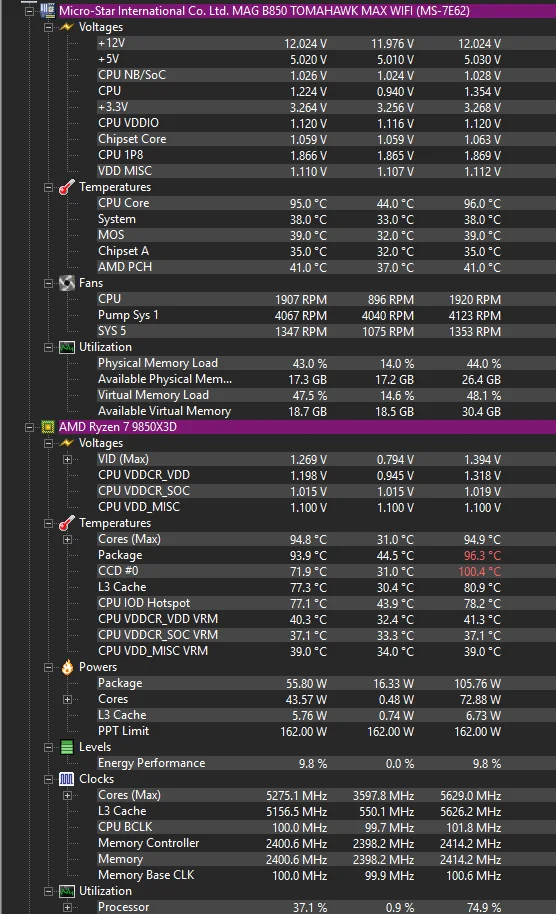556x914 pixels.
Task: Click the graph icon of motherboard Utilization
Action: pos(67,347)
